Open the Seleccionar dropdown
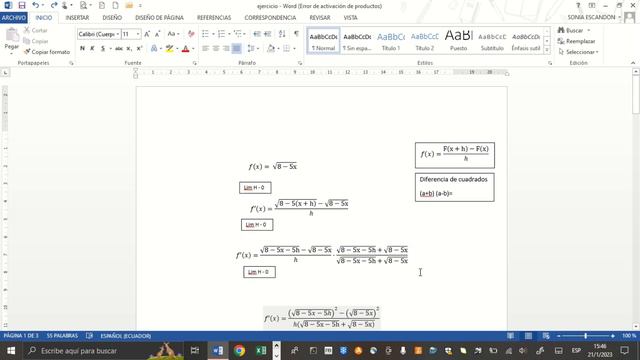This screenshot has width=640, height=360. 578,52
